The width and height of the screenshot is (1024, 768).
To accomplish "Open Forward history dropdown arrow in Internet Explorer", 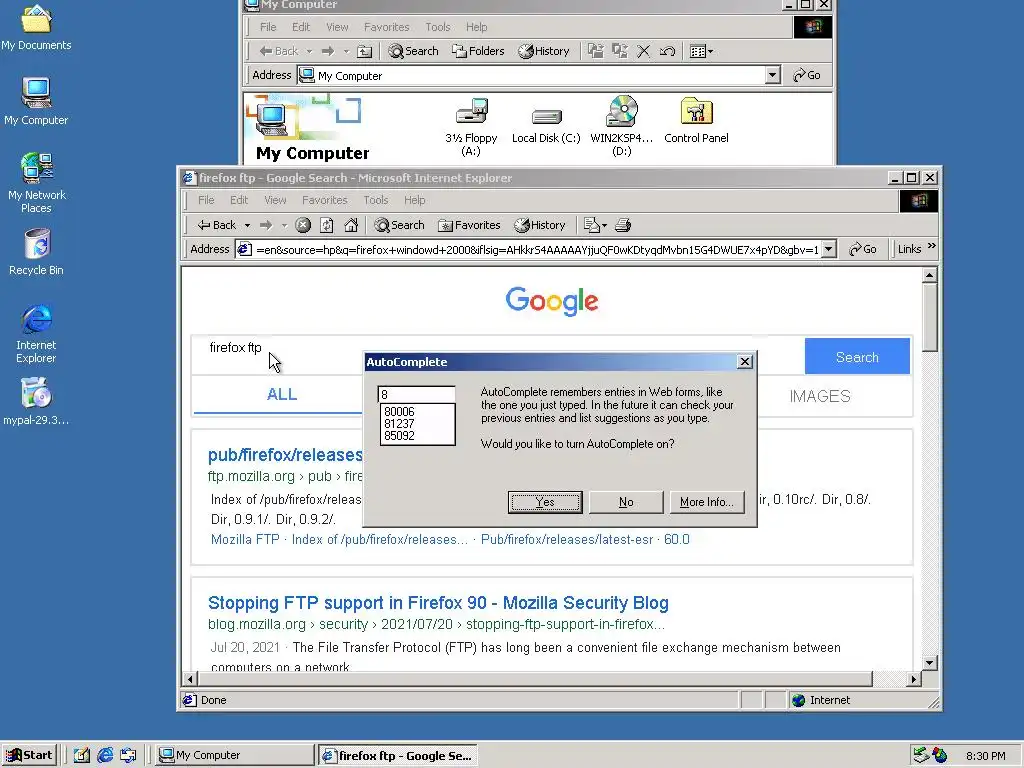I will [x=284, y=225].
